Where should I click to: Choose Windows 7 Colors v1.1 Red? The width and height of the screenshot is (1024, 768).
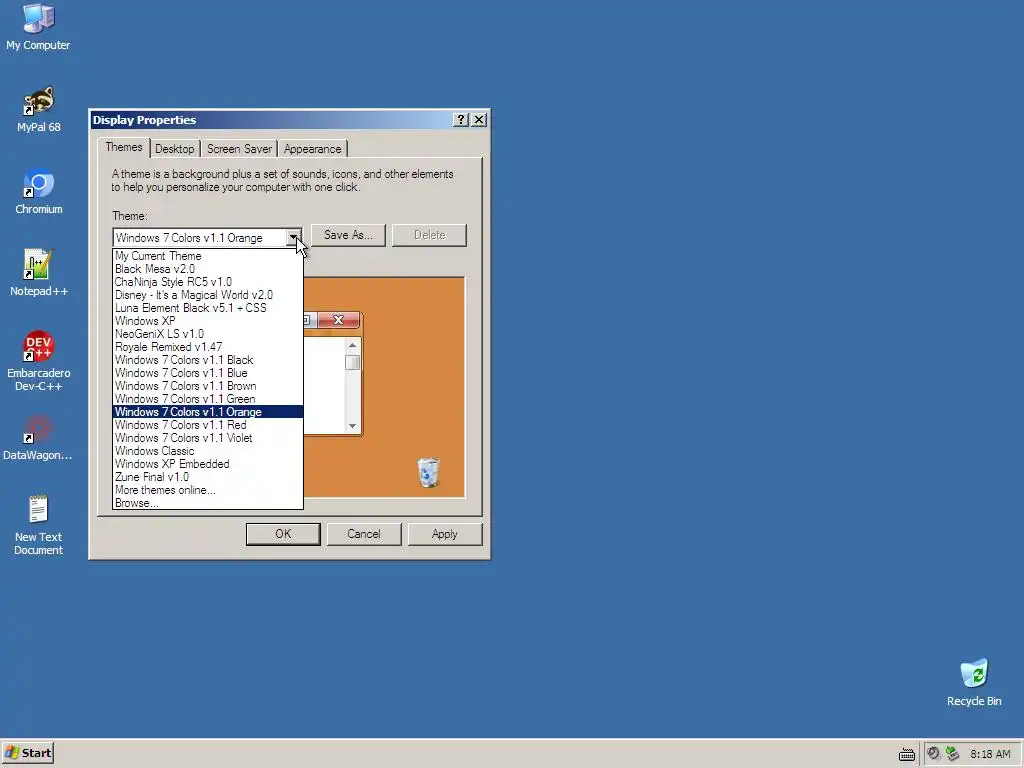click(208, 425)
